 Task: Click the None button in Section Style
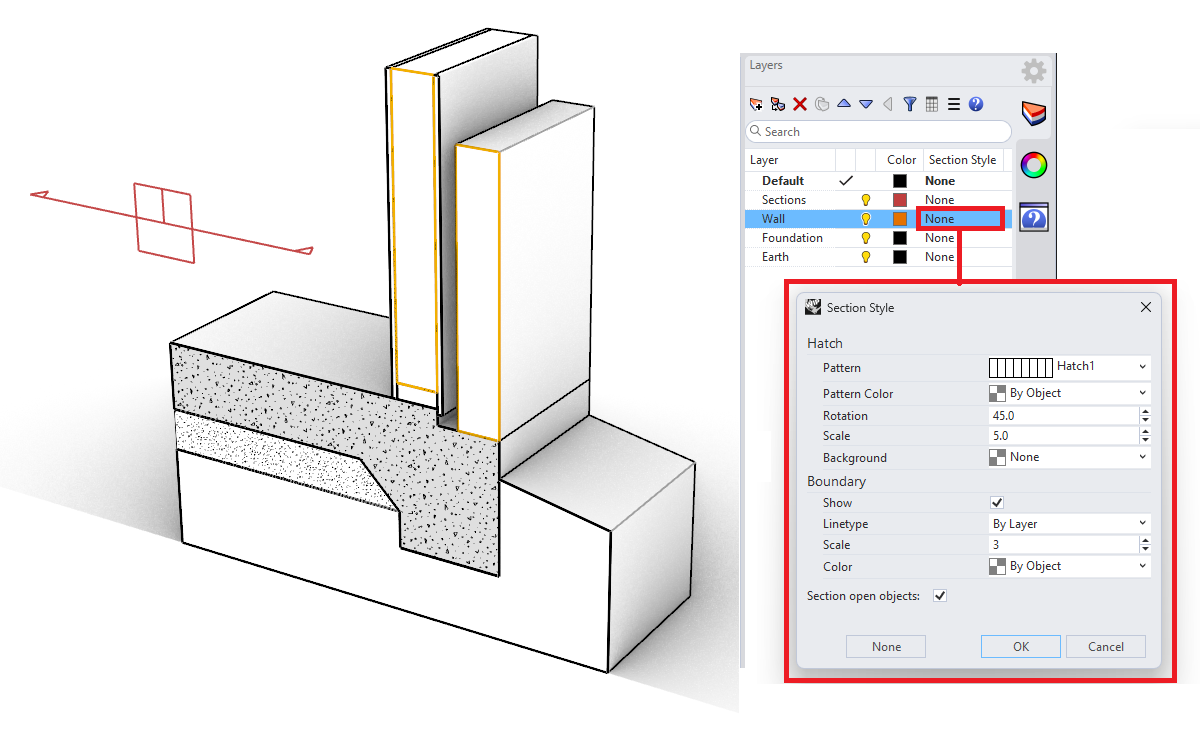coord(885,646)
